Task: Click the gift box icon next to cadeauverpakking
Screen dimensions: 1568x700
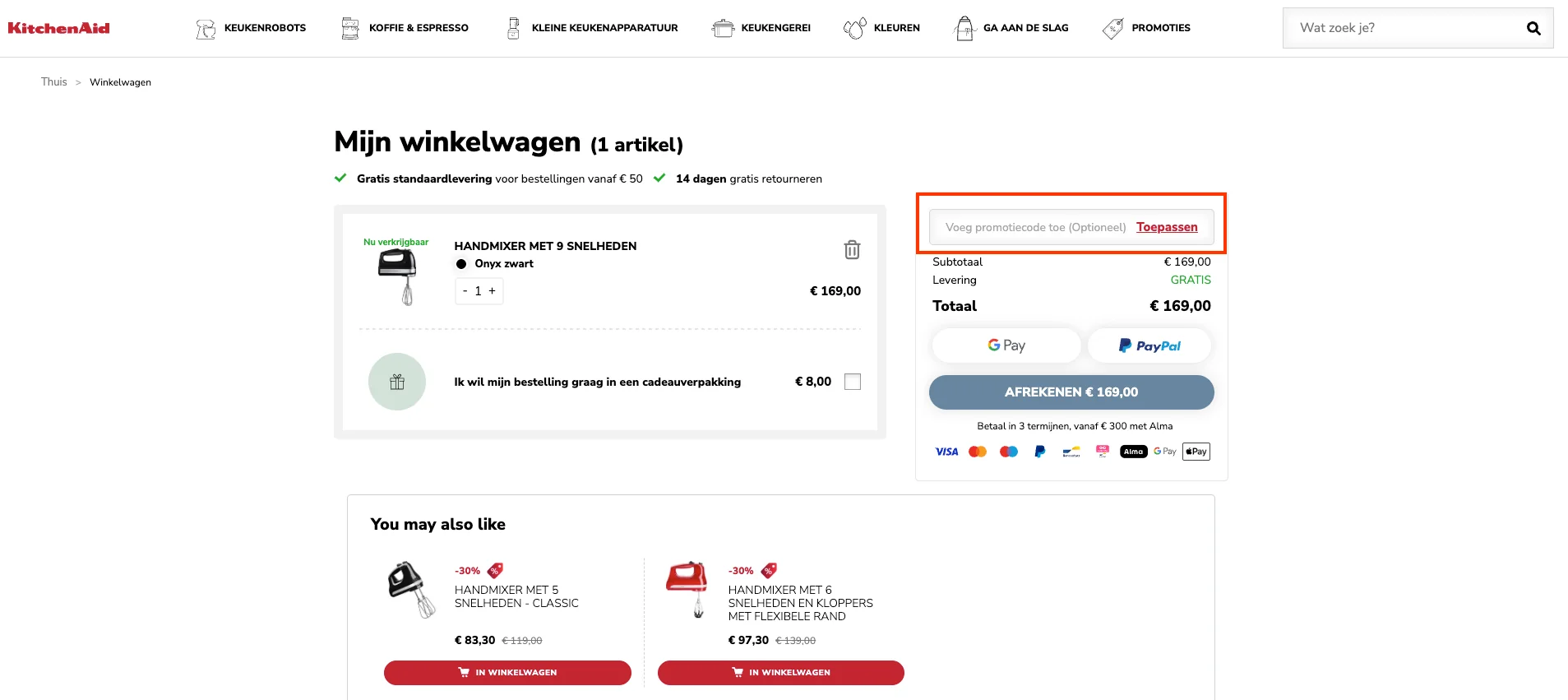Action: 397,382
